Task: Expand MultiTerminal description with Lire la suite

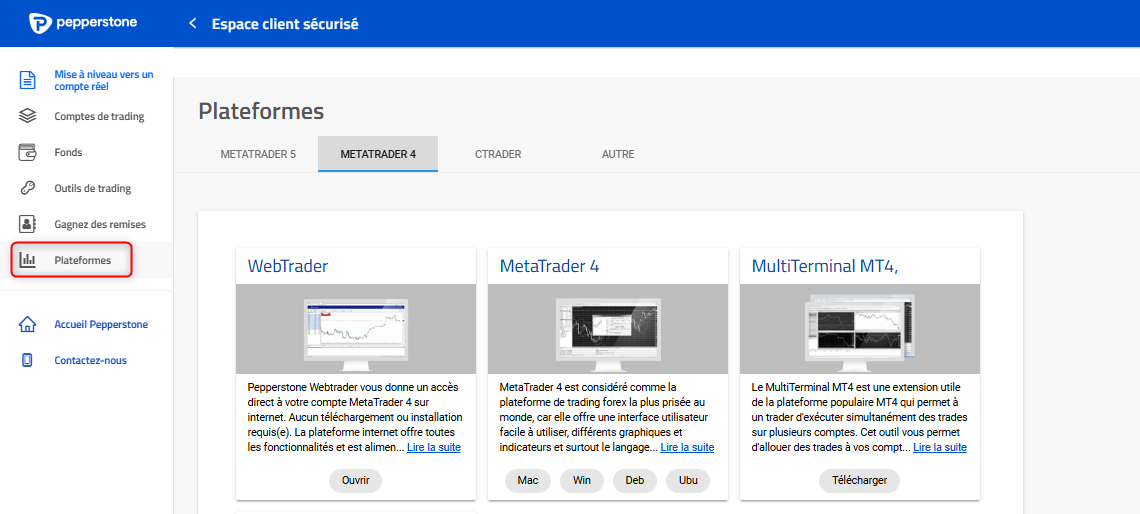Action: pyautogui.click(x=939, y=447)
